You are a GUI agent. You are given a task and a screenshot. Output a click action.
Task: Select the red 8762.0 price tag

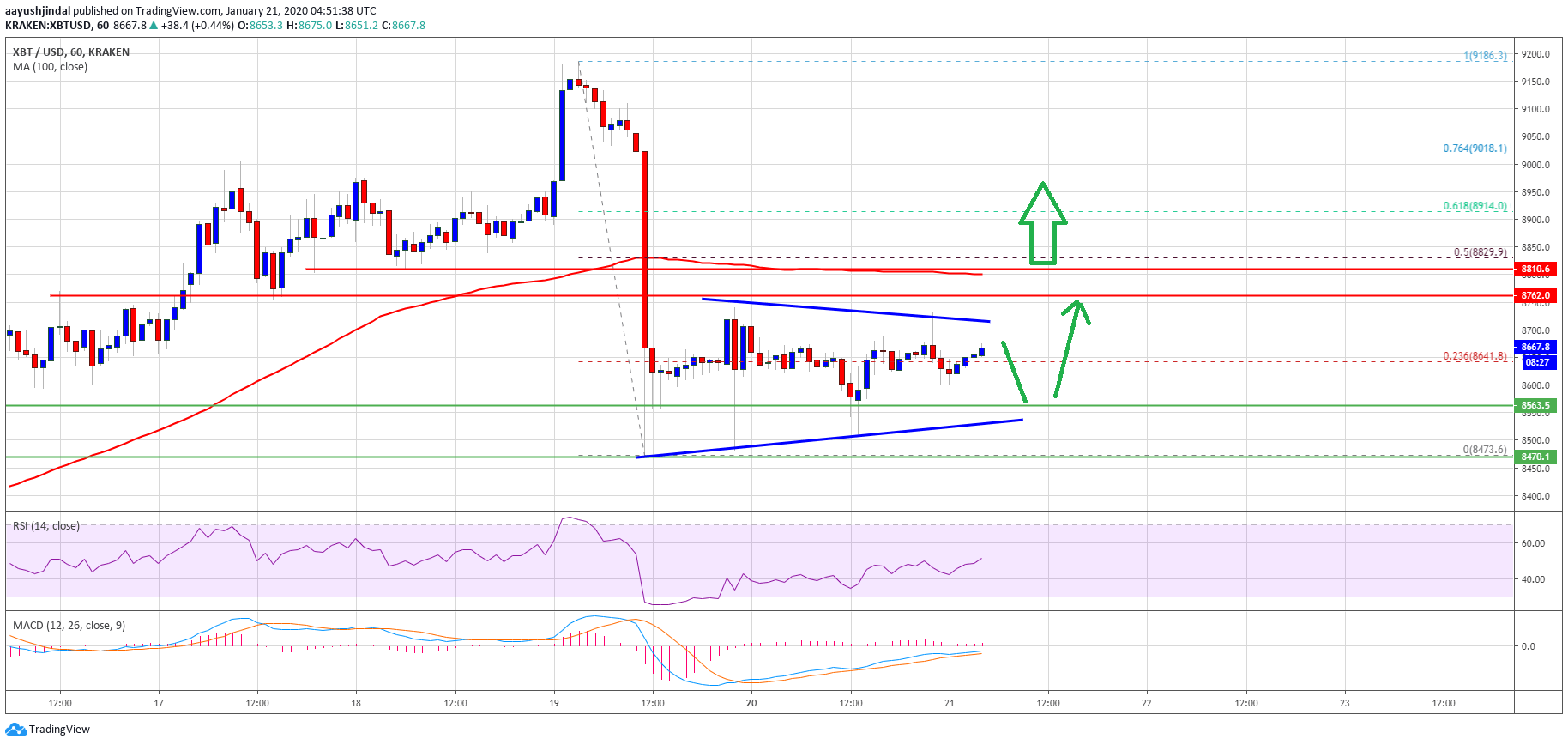tap(1535, 296)
